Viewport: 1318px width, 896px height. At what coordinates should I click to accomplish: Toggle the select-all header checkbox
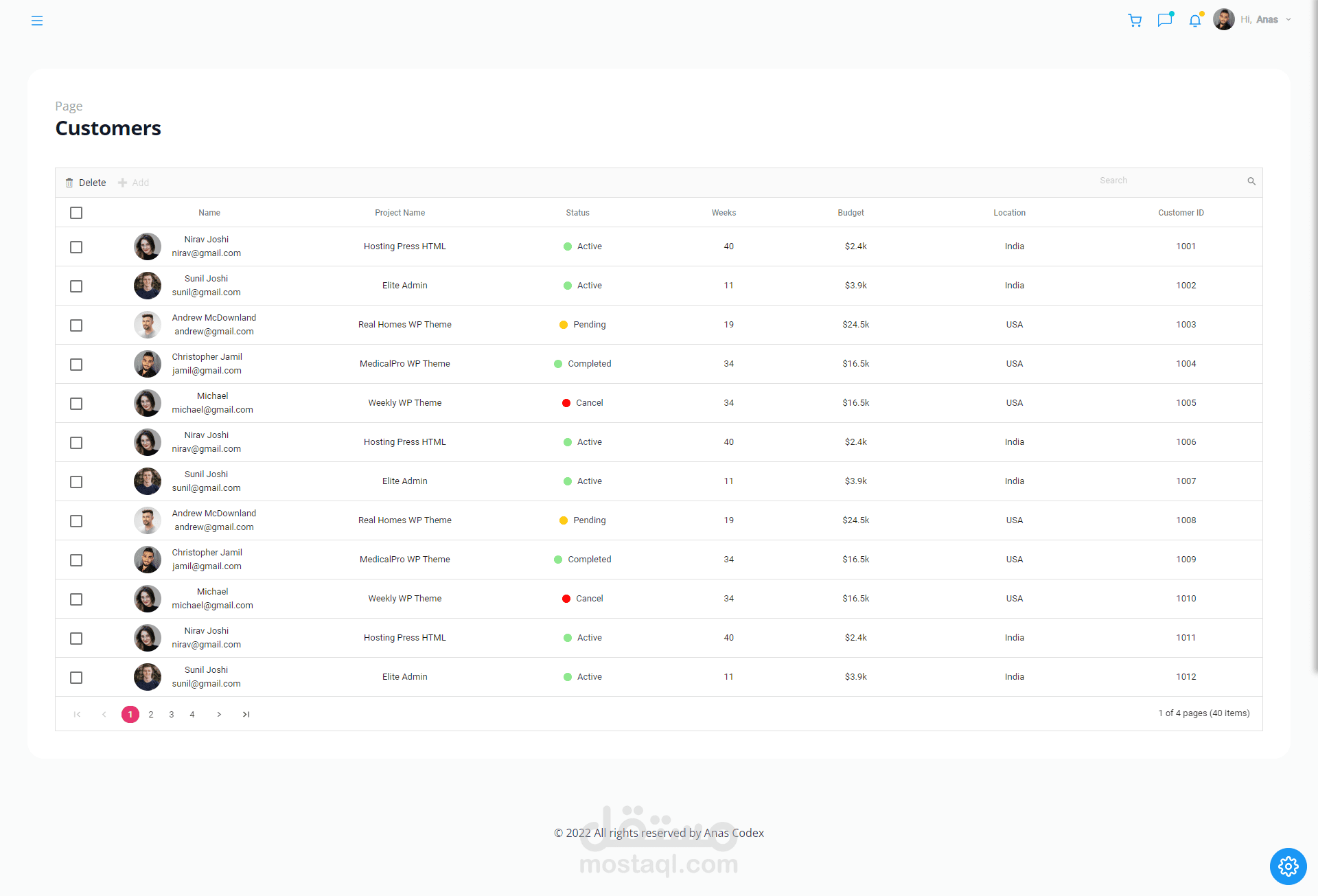(76, 213)
